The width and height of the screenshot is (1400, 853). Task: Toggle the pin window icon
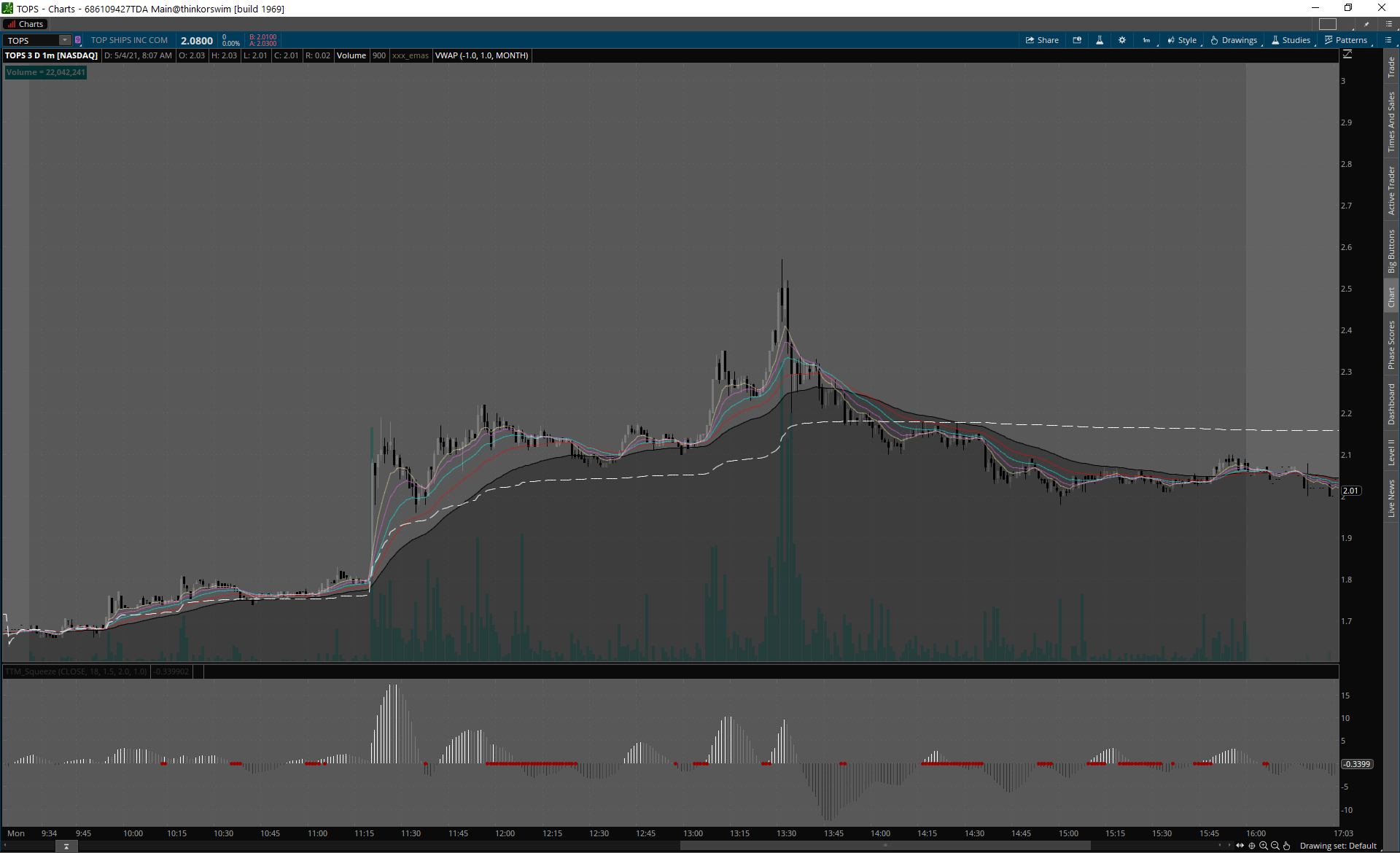coord(1366,24)
